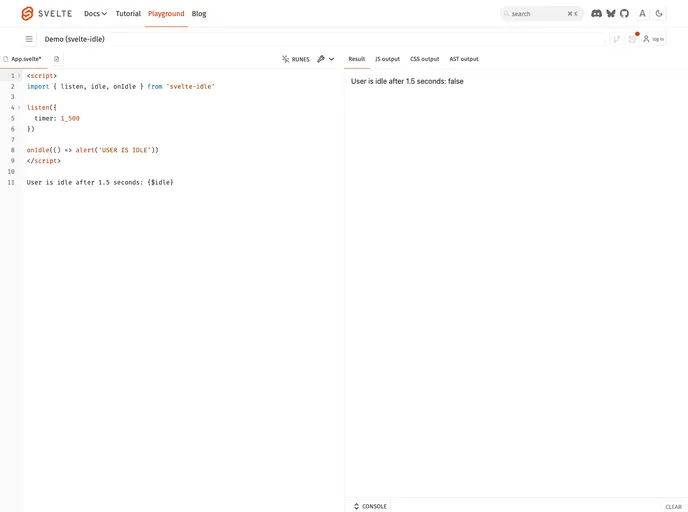Select the Playground nav item
This screenshot has height=512, width=688.
pos(166,14)
